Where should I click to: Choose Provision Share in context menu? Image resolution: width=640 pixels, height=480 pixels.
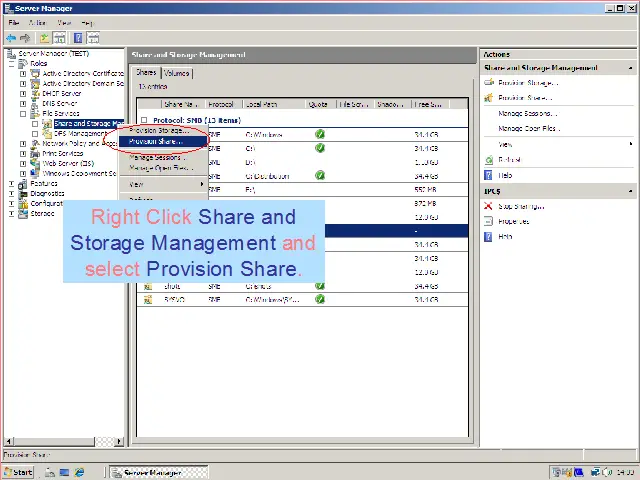(x=163, y=142)
